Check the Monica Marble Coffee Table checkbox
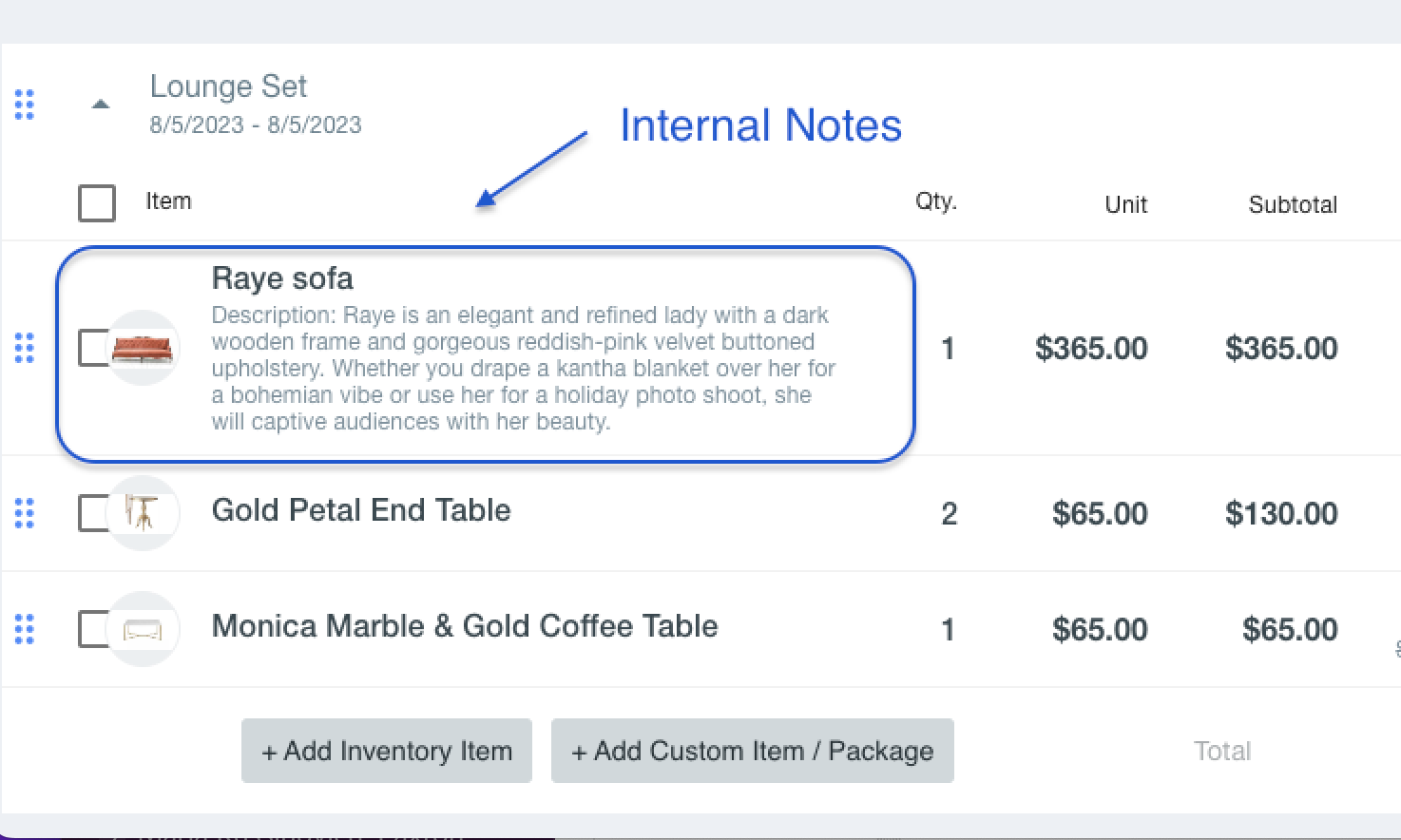Screen dimensions: 1401x840 (x=93, y=629)
